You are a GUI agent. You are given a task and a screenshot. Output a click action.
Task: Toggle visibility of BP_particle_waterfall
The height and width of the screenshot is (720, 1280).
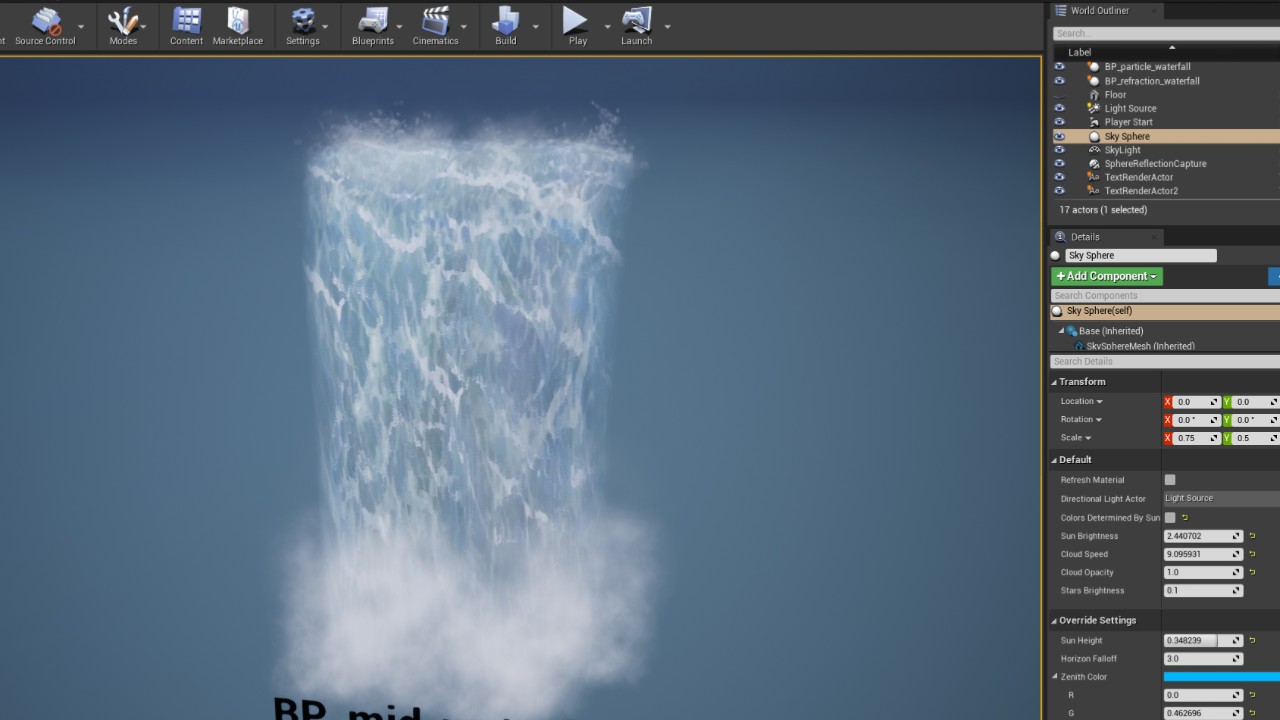1060,66
